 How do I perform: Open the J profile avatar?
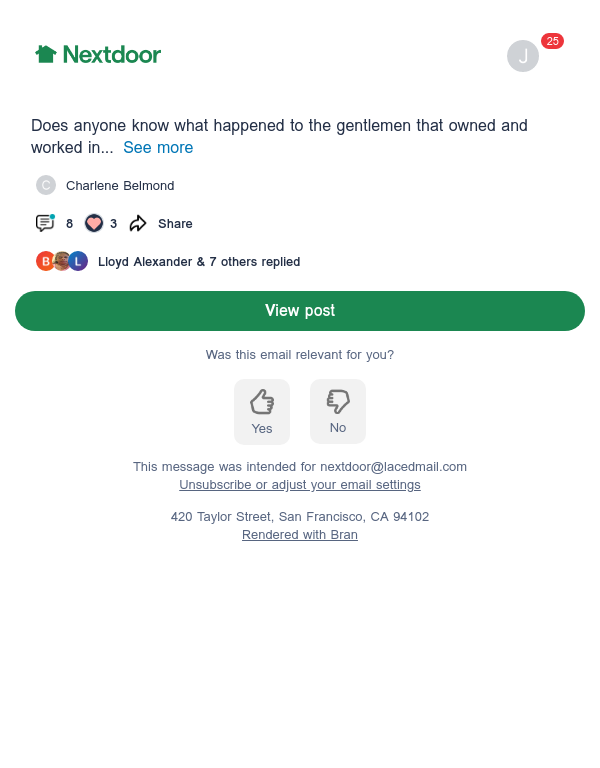click(523, 56)
